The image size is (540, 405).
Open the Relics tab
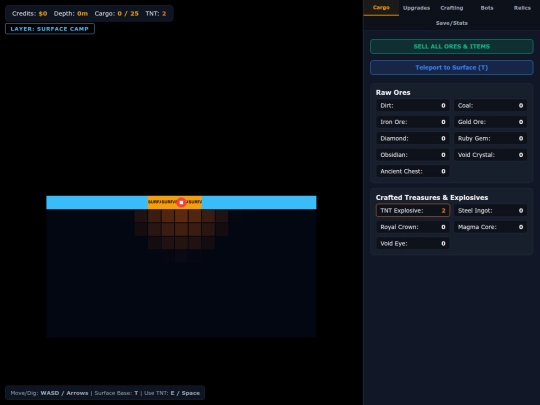[522, 8]
